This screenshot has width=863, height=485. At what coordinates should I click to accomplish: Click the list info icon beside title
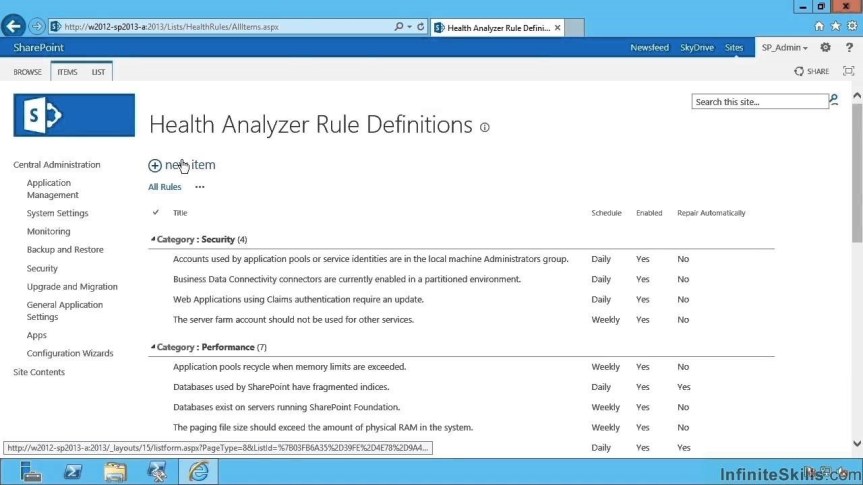click(484, 127)
